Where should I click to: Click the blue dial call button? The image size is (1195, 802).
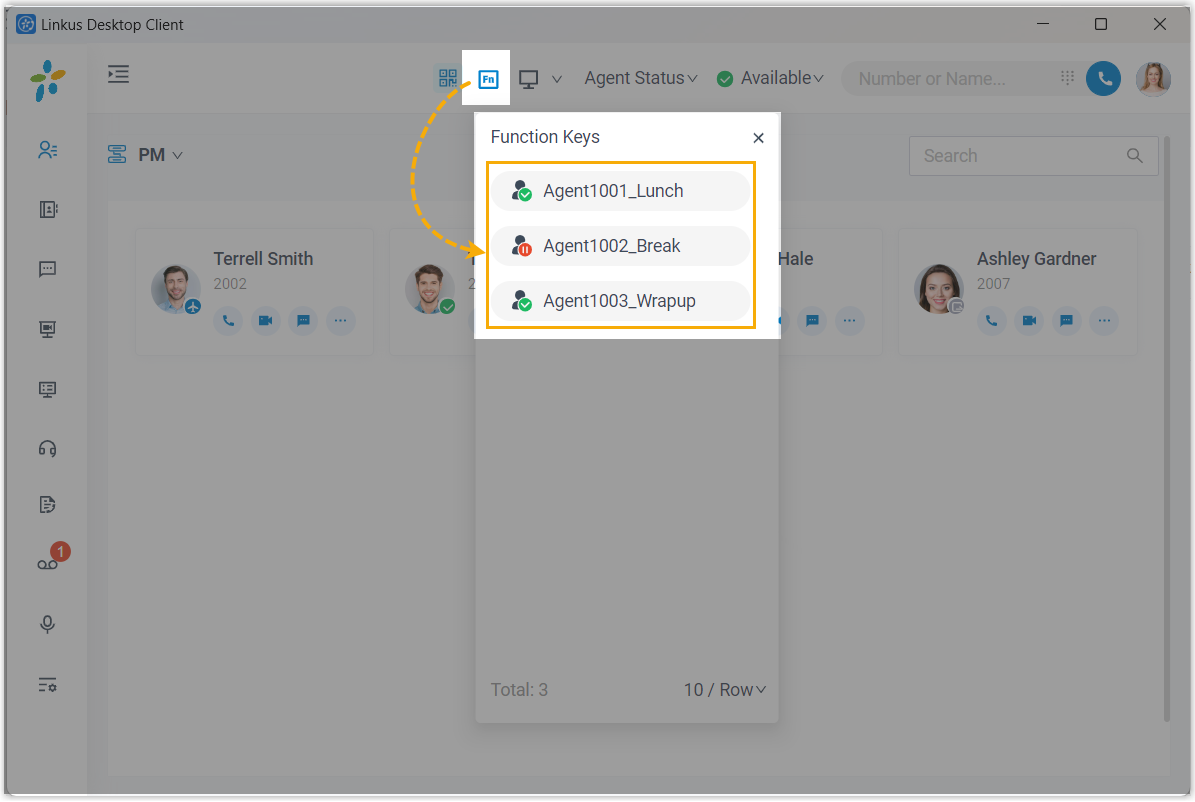coord(1103,78)
